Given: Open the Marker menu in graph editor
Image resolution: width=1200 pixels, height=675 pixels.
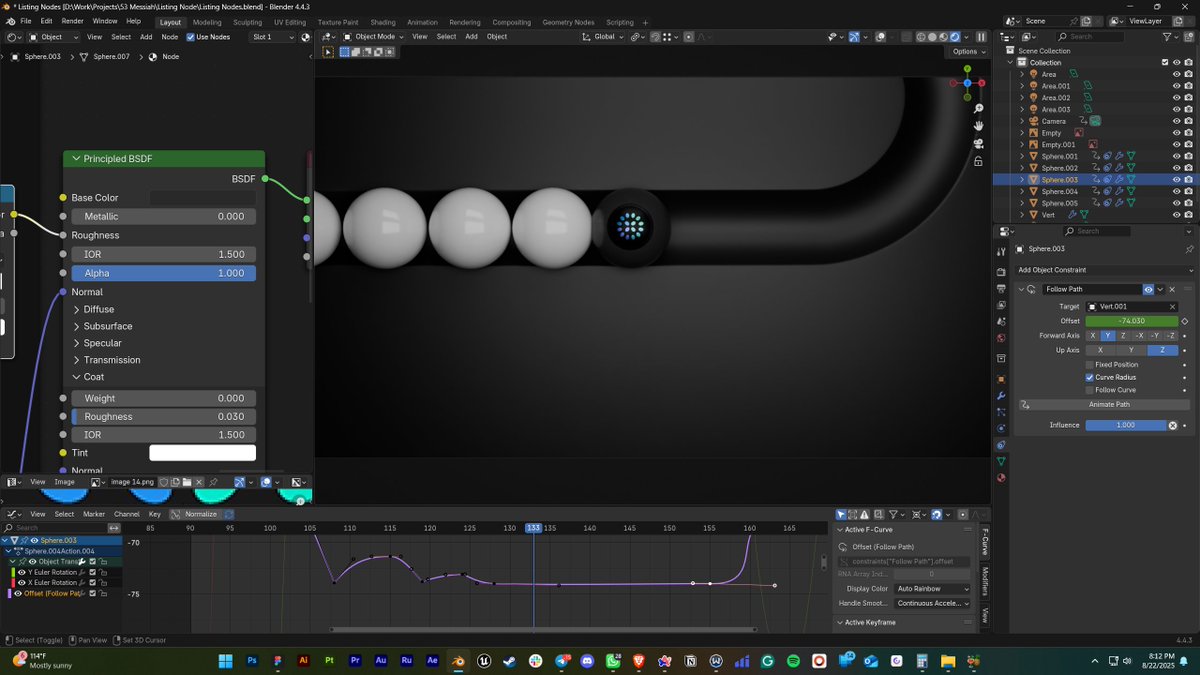Looking at the screenshot, I should pyautogui.click(x=94, y=514).
